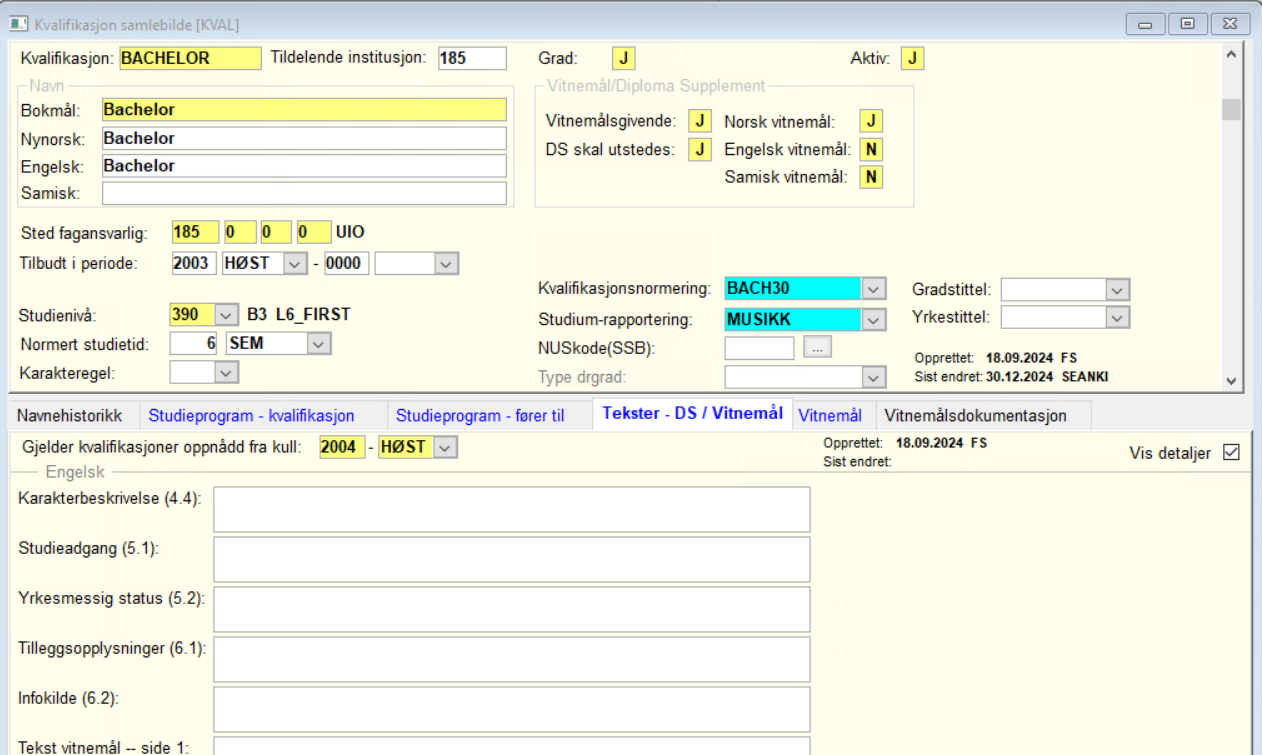This screenshot has width=1262, height=755.
Task: Click the Karakterbeskrivelse (4.4) text field
Action: tap(511, 509)
